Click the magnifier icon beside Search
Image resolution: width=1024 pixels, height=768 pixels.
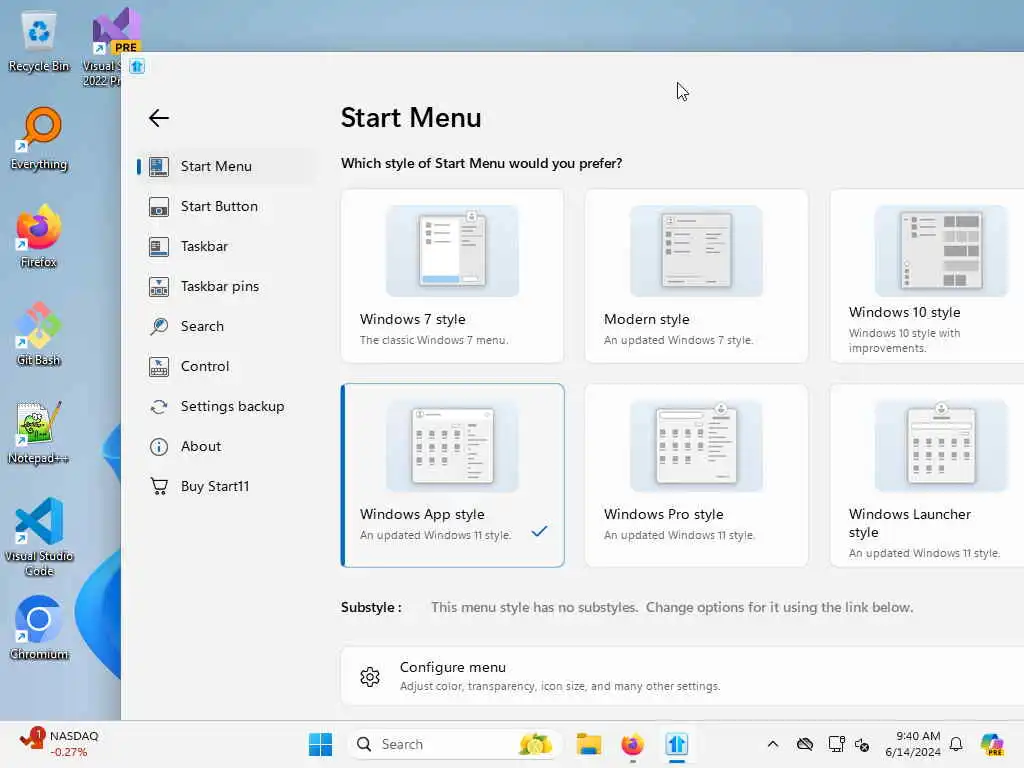(x=159, y=327)
